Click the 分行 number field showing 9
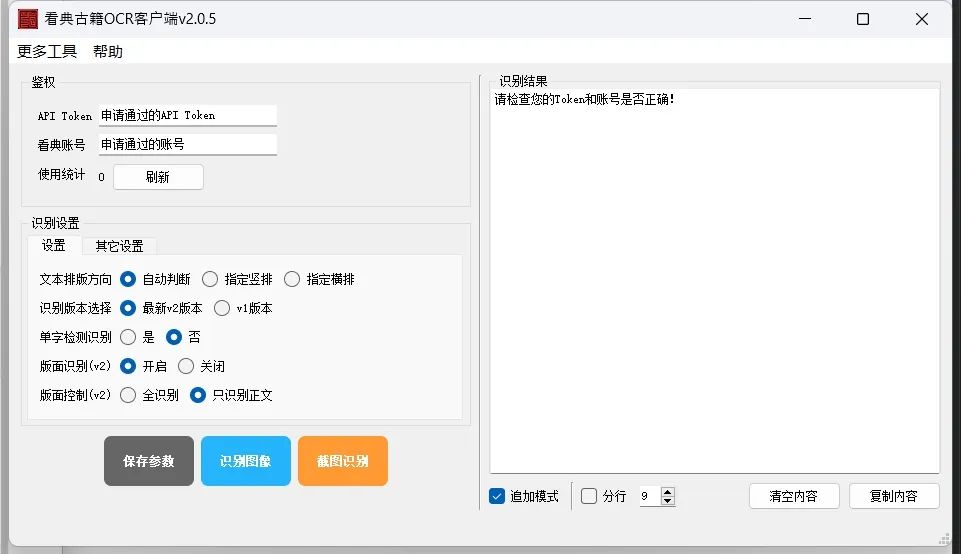The width and height of the screenshot is (961, 554). pyautogui.click(x=650, y=496)
